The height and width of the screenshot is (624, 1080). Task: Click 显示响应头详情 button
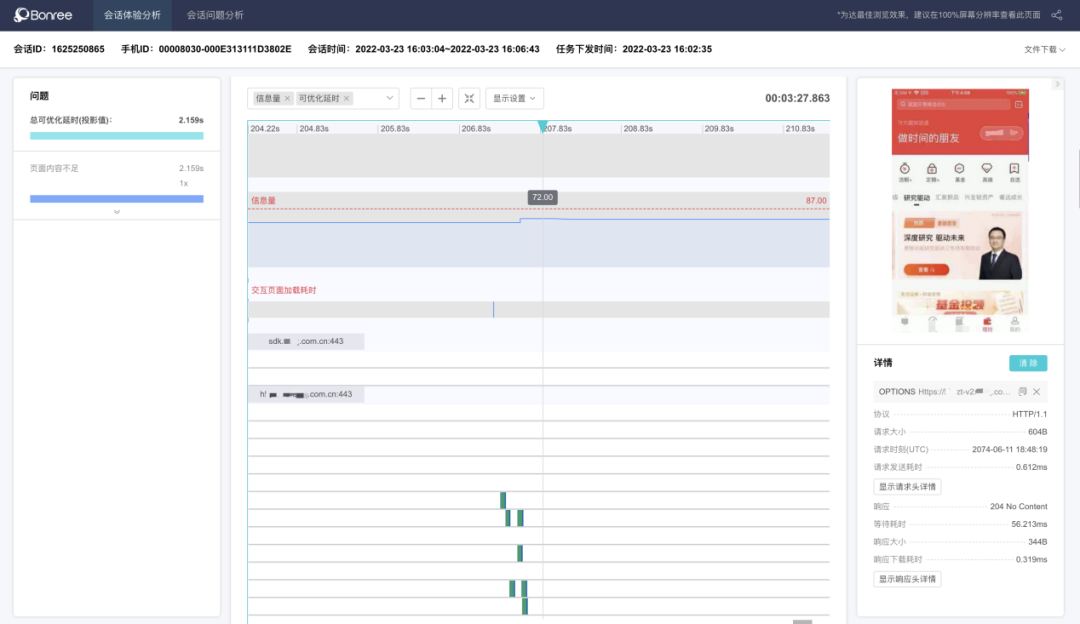coord(907,579)
